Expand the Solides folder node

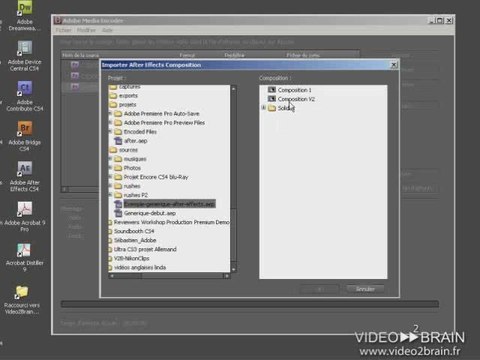(x=263, y=108)
